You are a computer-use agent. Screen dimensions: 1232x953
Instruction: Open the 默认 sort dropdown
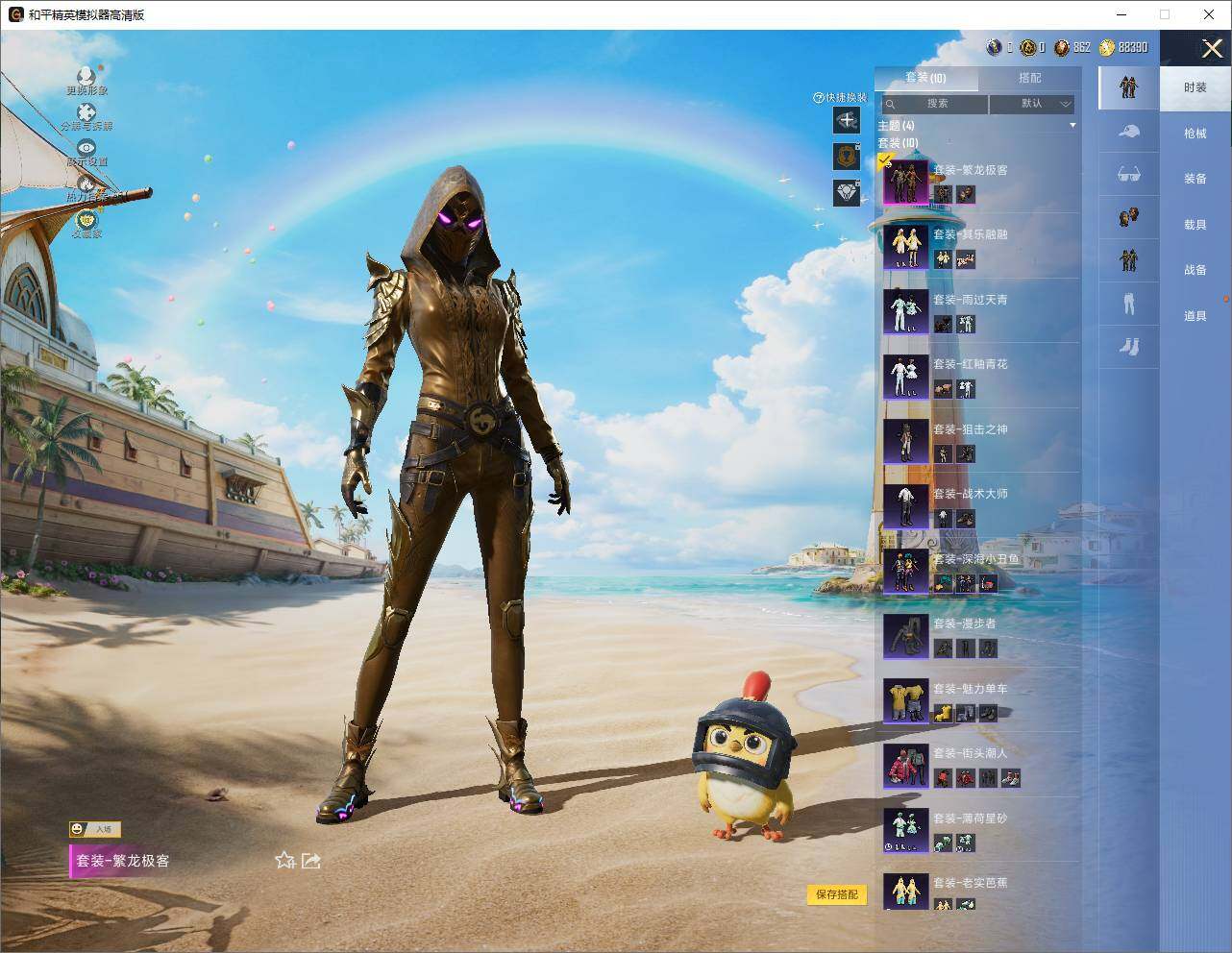tap(1032, 104)
